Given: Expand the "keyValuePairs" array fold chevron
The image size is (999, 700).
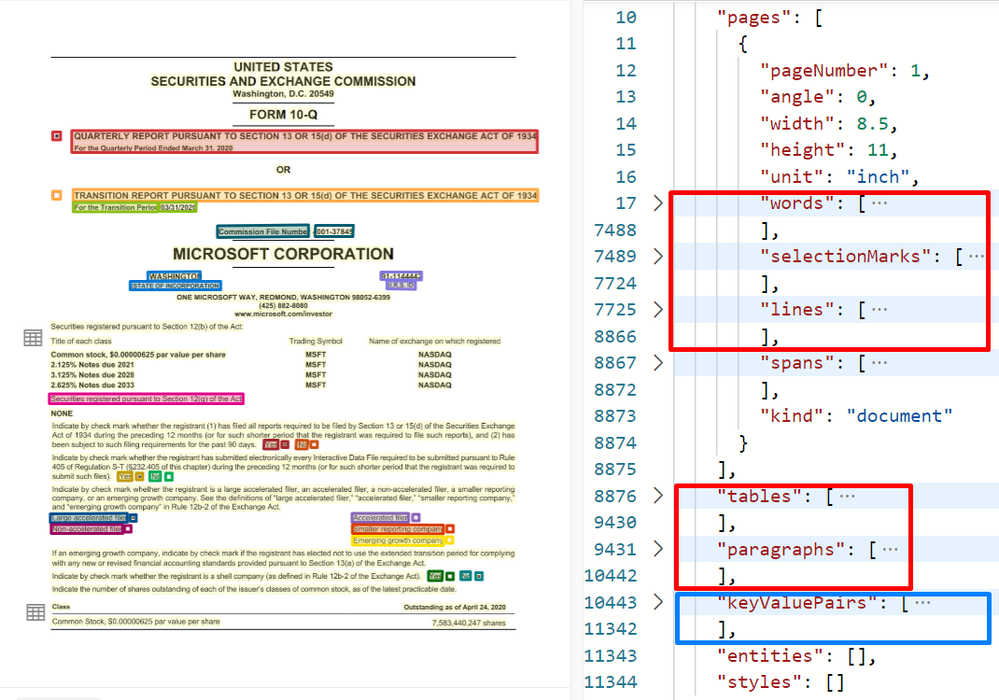Looking at the screenshot, I should pyautogui.click(x=658, y=602).
